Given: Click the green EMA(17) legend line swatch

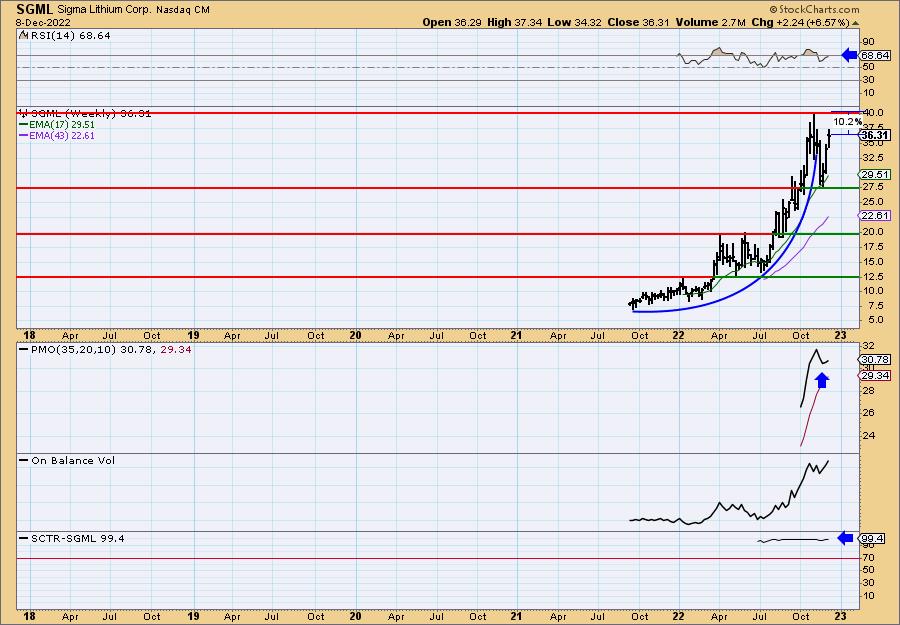Looking at the screenshot, I should tap(24, 125).
